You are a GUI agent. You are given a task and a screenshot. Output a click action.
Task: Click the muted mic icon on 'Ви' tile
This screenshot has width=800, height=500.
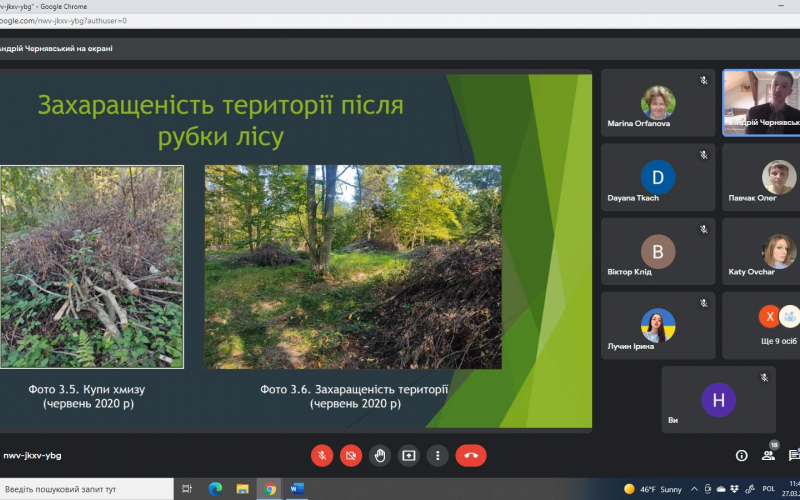click(764, 378)
